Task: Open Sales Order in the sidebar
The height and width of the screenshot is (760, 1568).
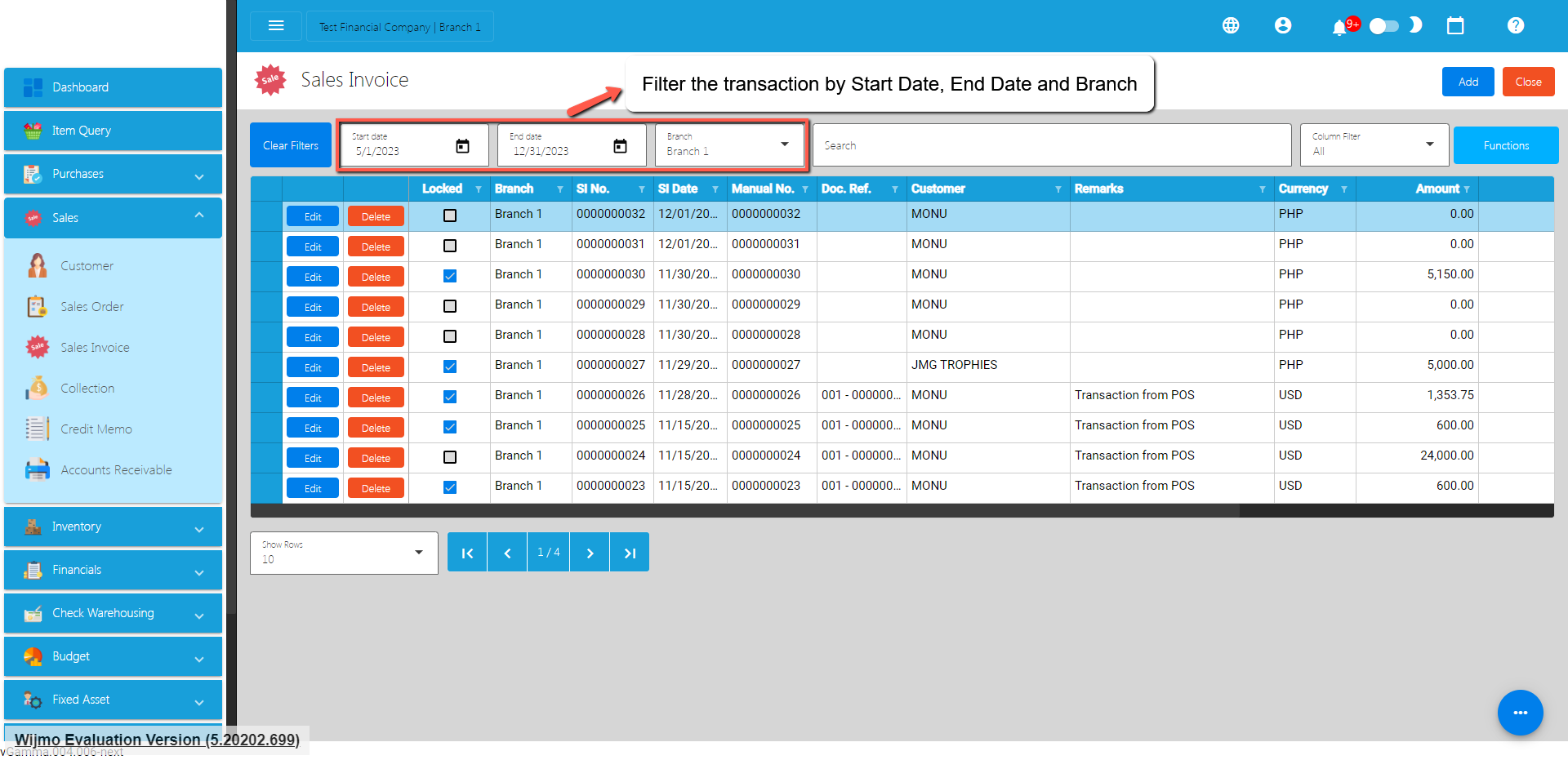Action: click(92, 307)
